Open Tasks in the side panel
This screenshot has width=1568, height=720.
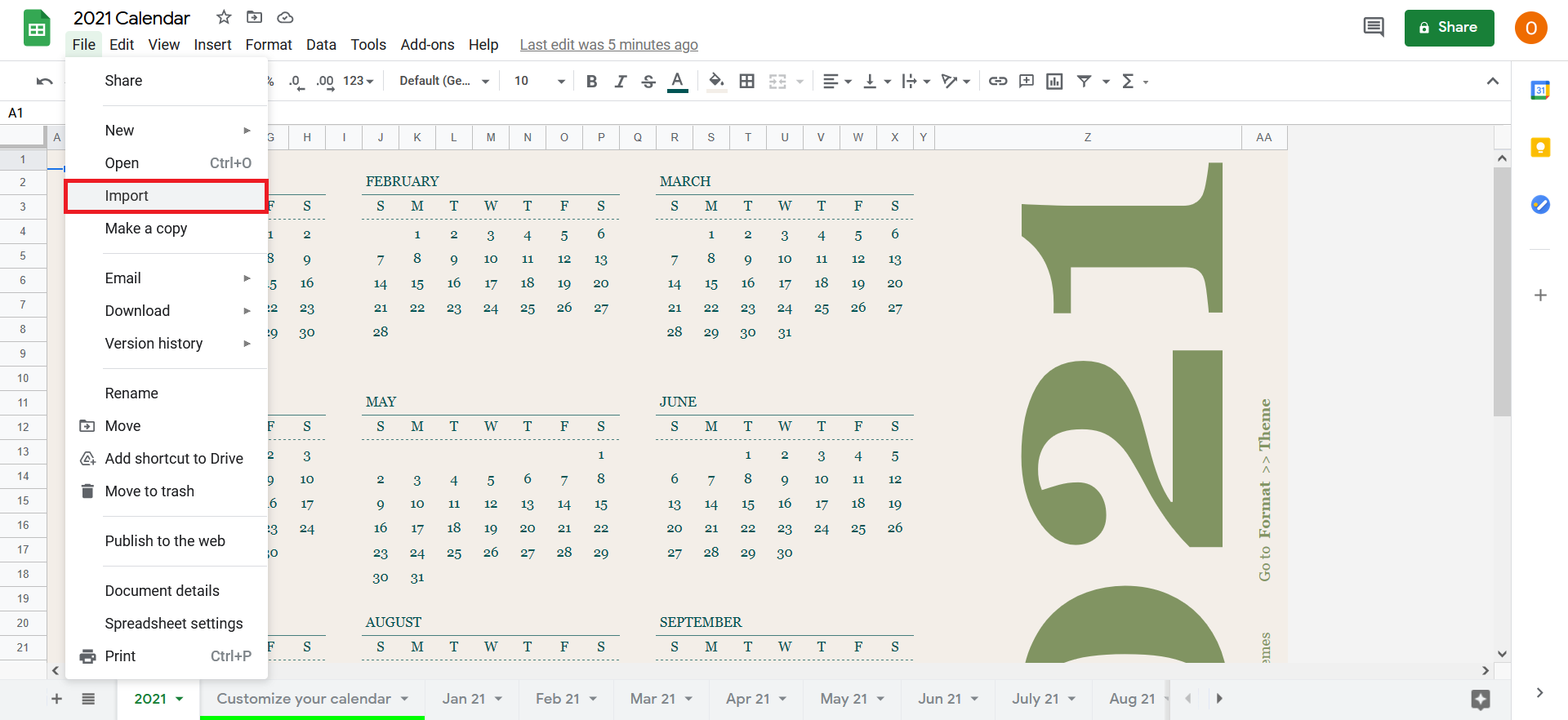click(x=1540, y=204)
